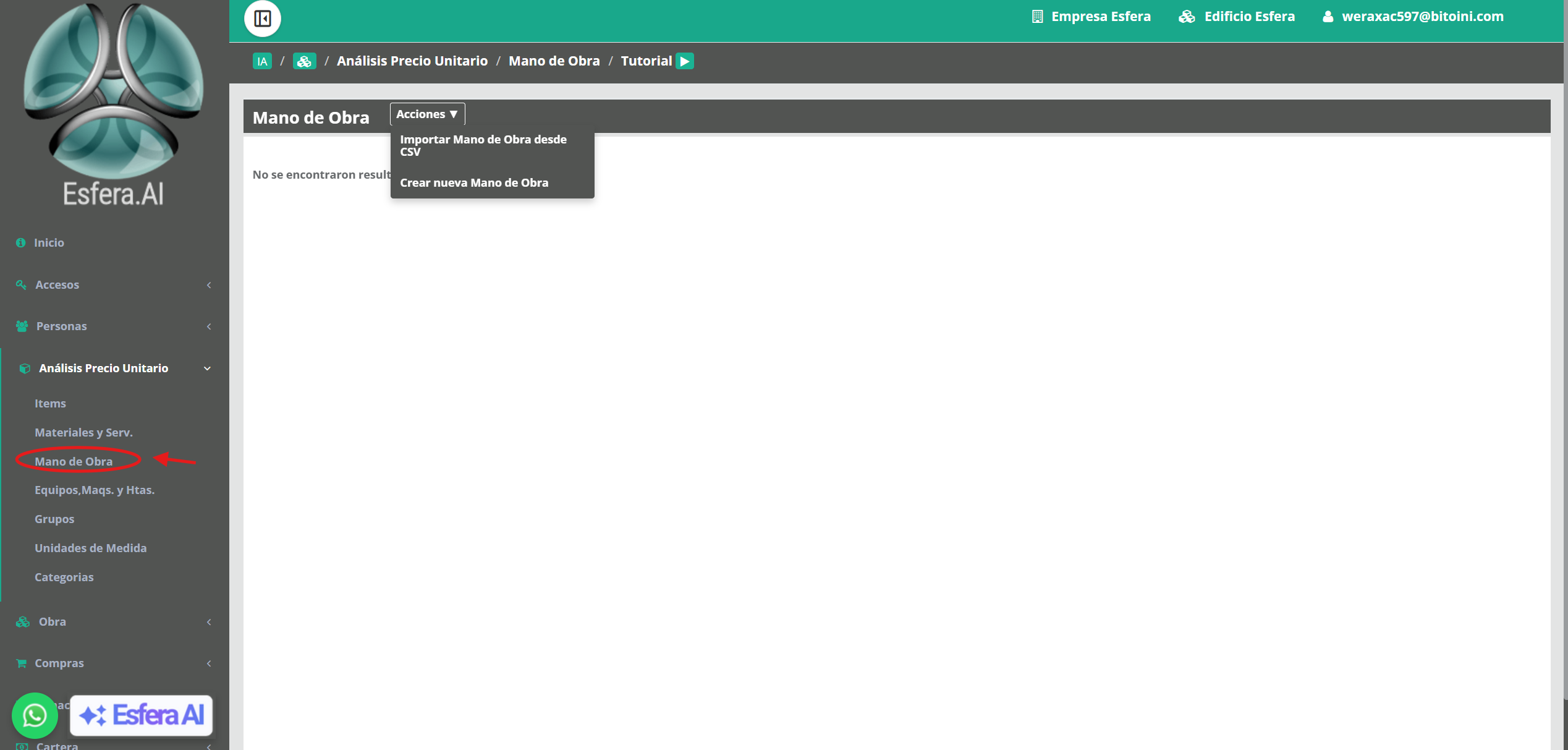Open Mano de Obra sidebar item

pos(74,461)
